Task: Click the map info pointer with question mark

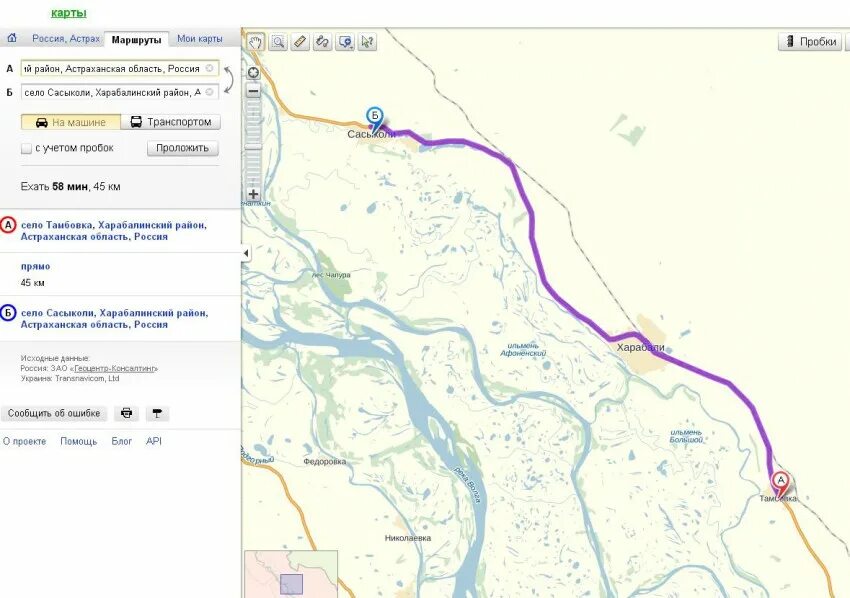Action: (x=368, y=42)
